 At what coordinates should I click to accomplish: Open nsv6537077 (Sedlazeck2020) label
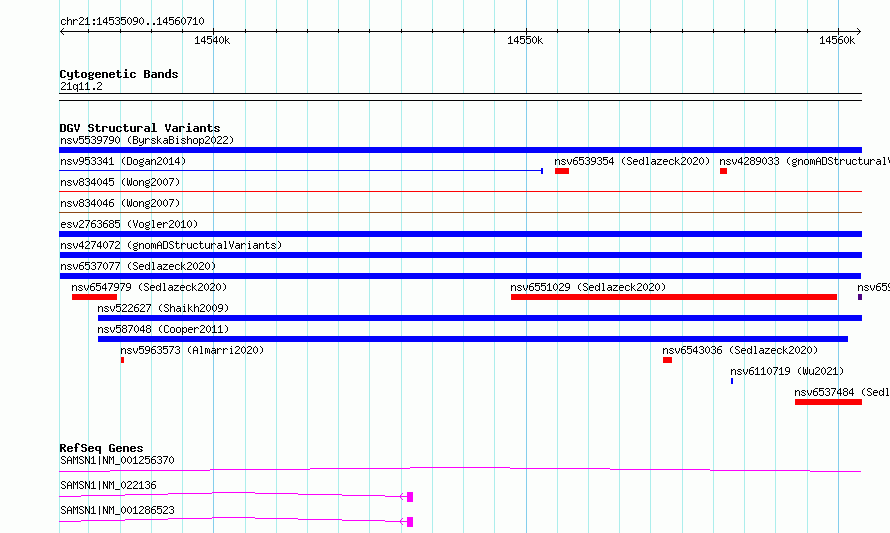click(x=138, y=266)
